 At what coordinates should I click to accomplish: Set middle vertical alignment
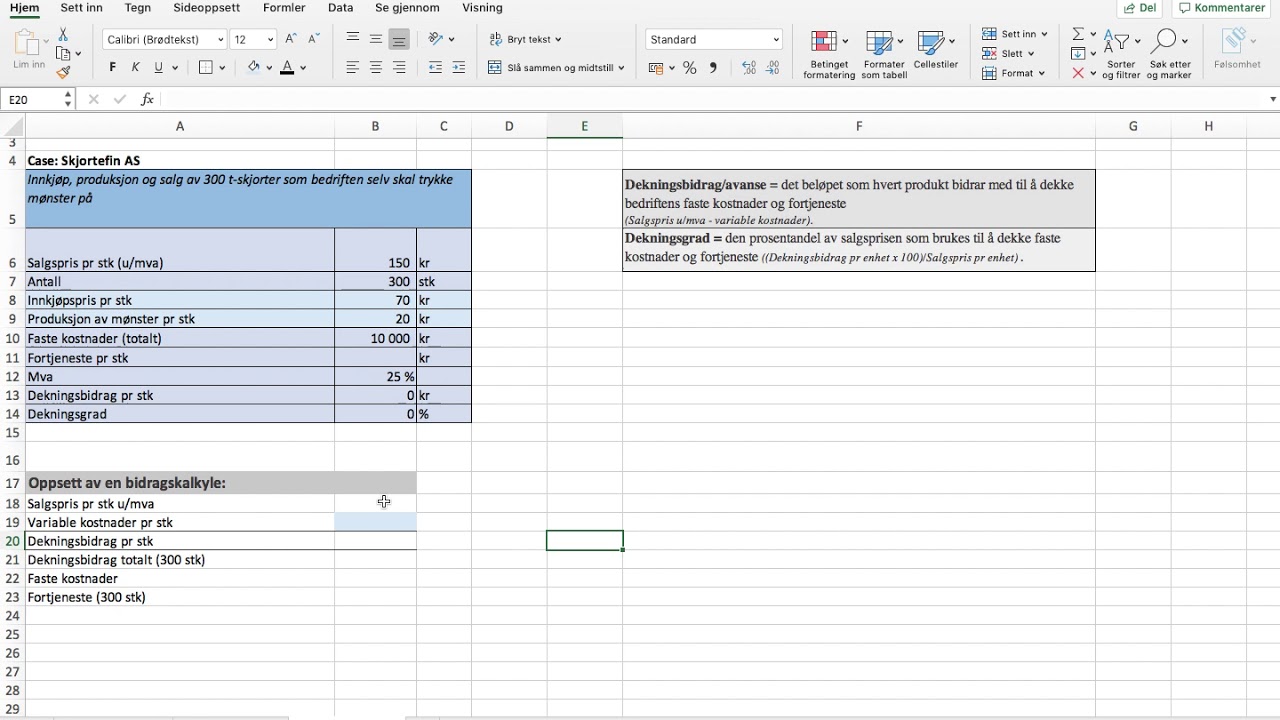(376, 39)
